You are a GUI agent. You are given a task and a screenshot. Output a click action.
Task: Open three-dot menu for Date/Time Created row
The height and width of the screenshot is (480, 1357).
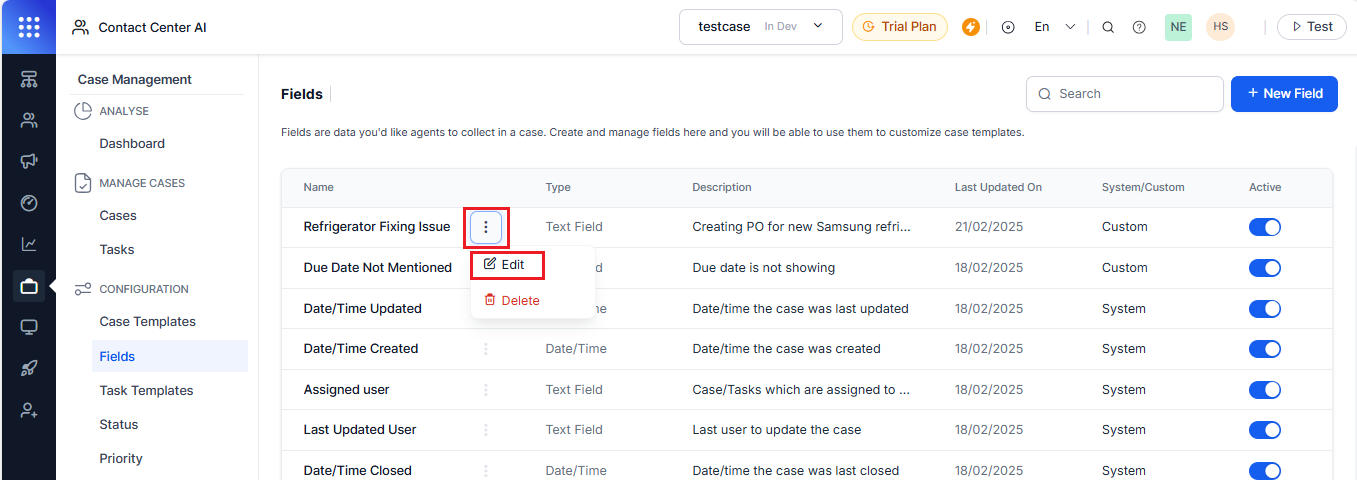[x=486, y=349]
